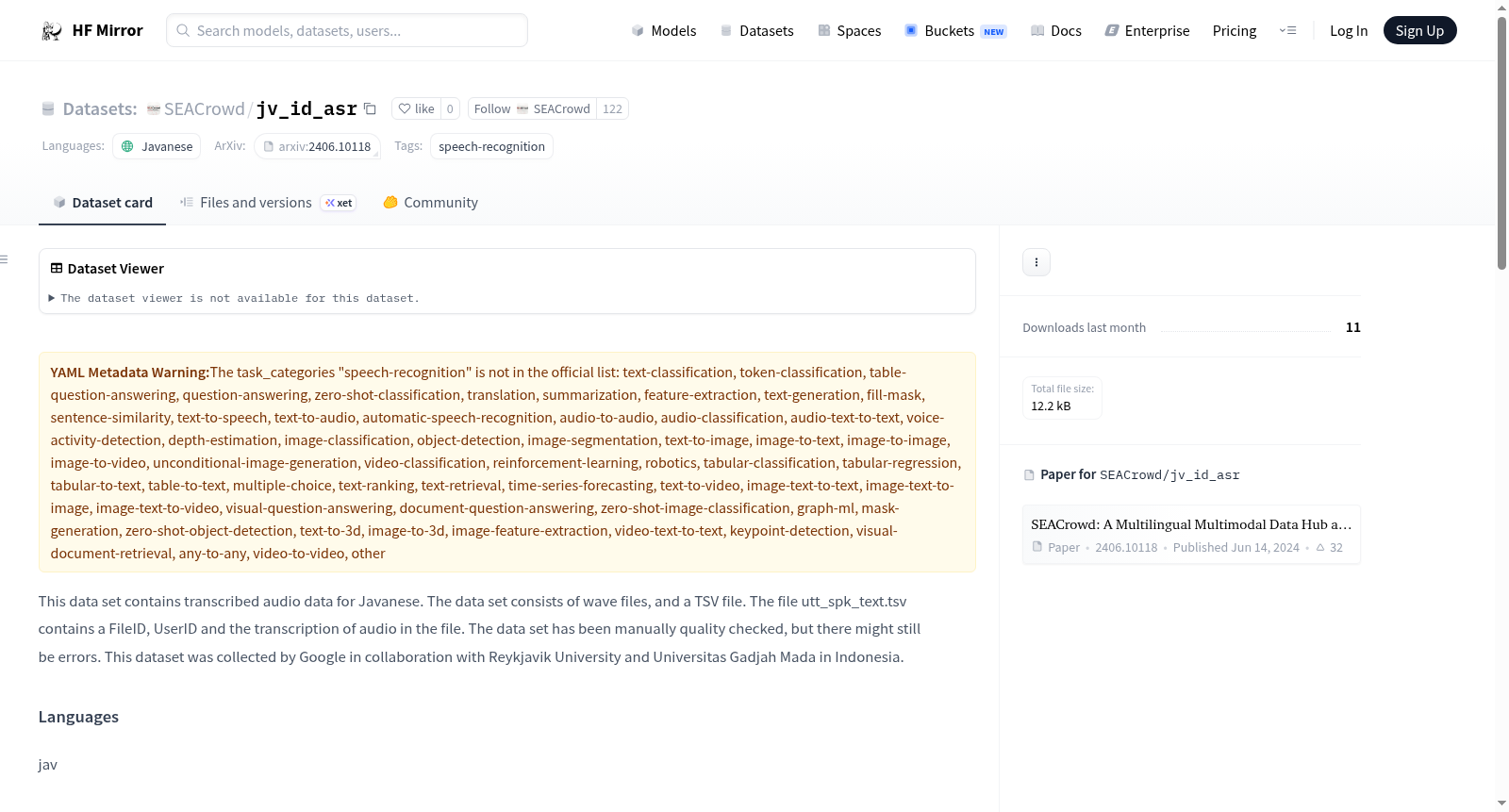
Task: Focus the search models and datasets field
Action: 347,31
